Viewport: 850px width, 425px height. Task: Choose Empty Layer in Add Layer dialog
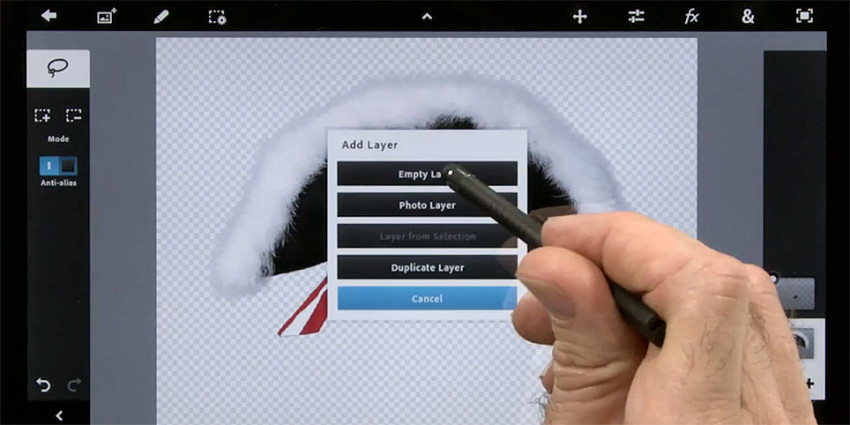click(x=427, y=174)
